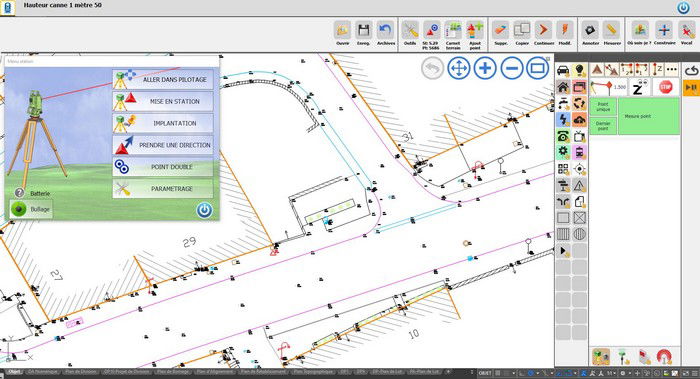This screenshot has width=700, height=379.
Task: Expand the black arrow category icon
Action: coord(563,251)
